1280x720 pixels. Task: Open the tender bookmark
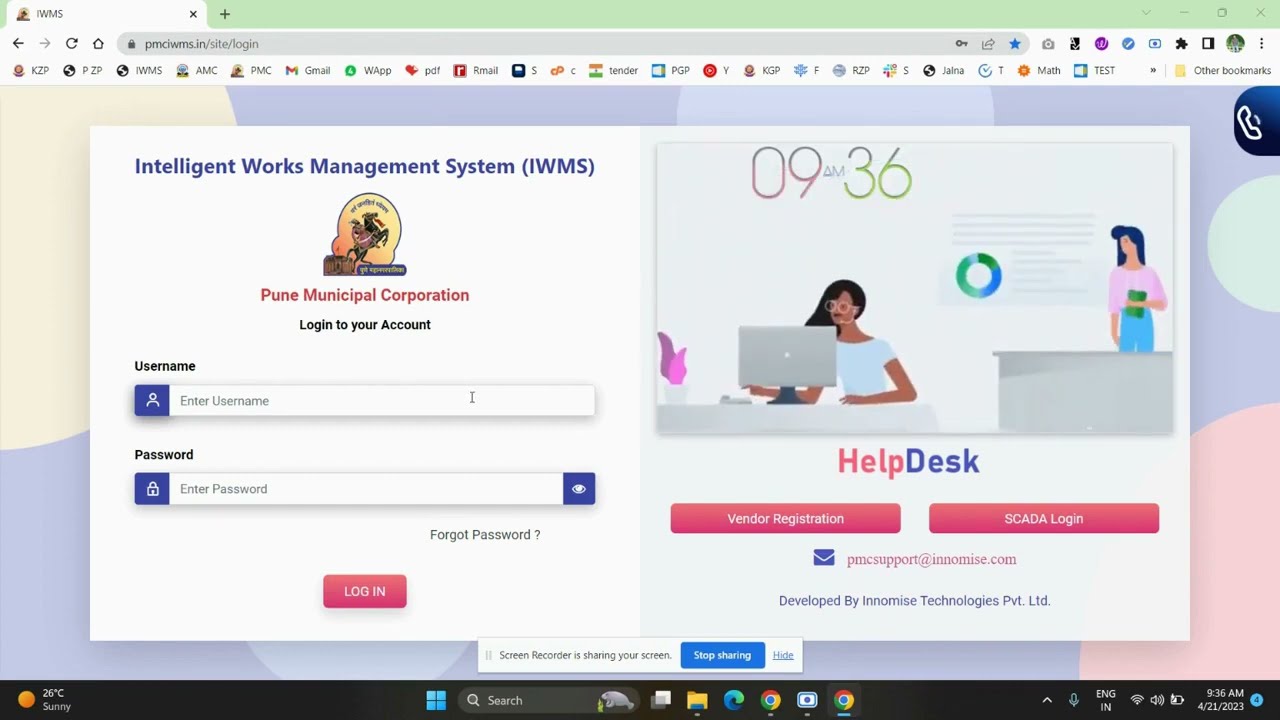click(614, 71)
